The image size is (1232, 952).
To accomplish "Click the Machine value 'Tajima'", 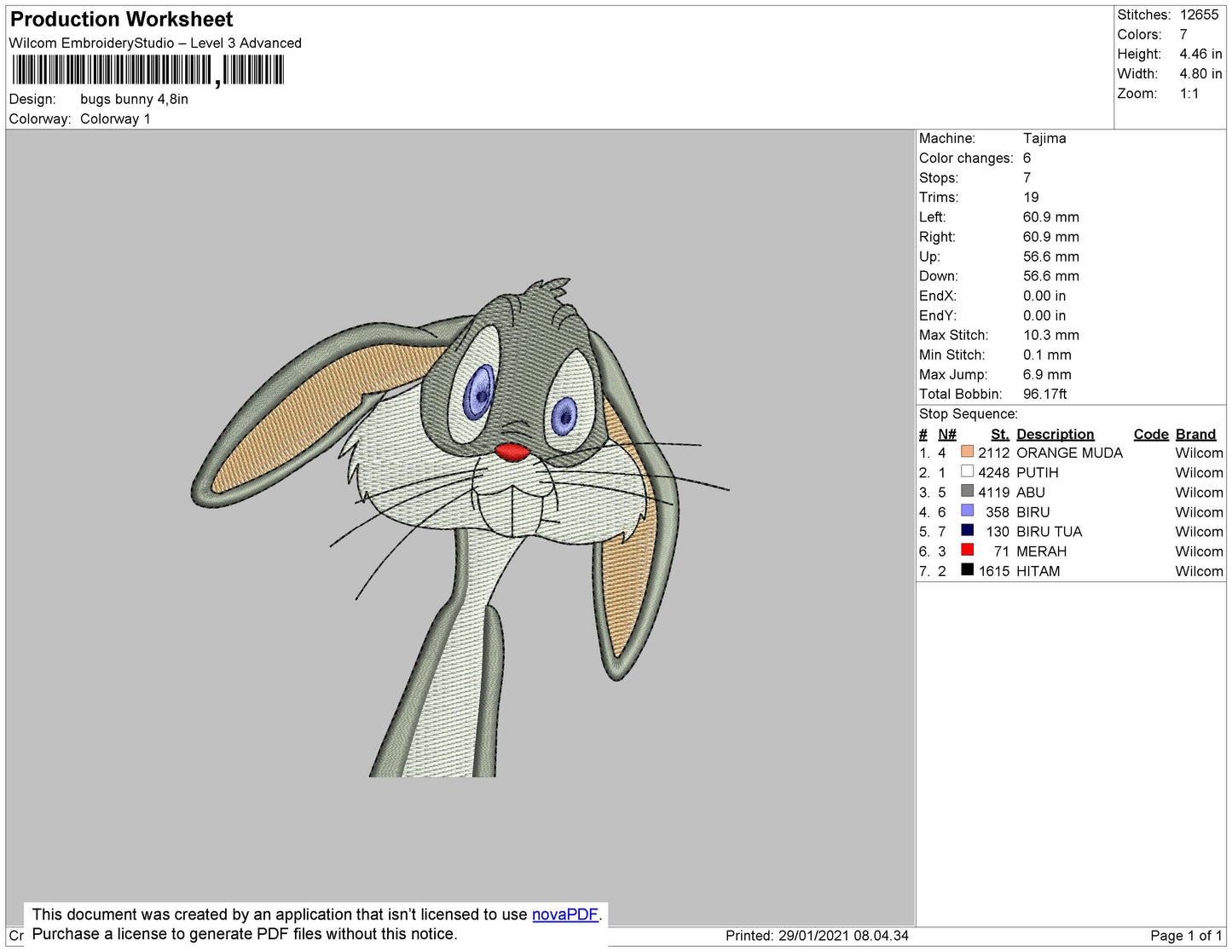I will point(1044,138).
